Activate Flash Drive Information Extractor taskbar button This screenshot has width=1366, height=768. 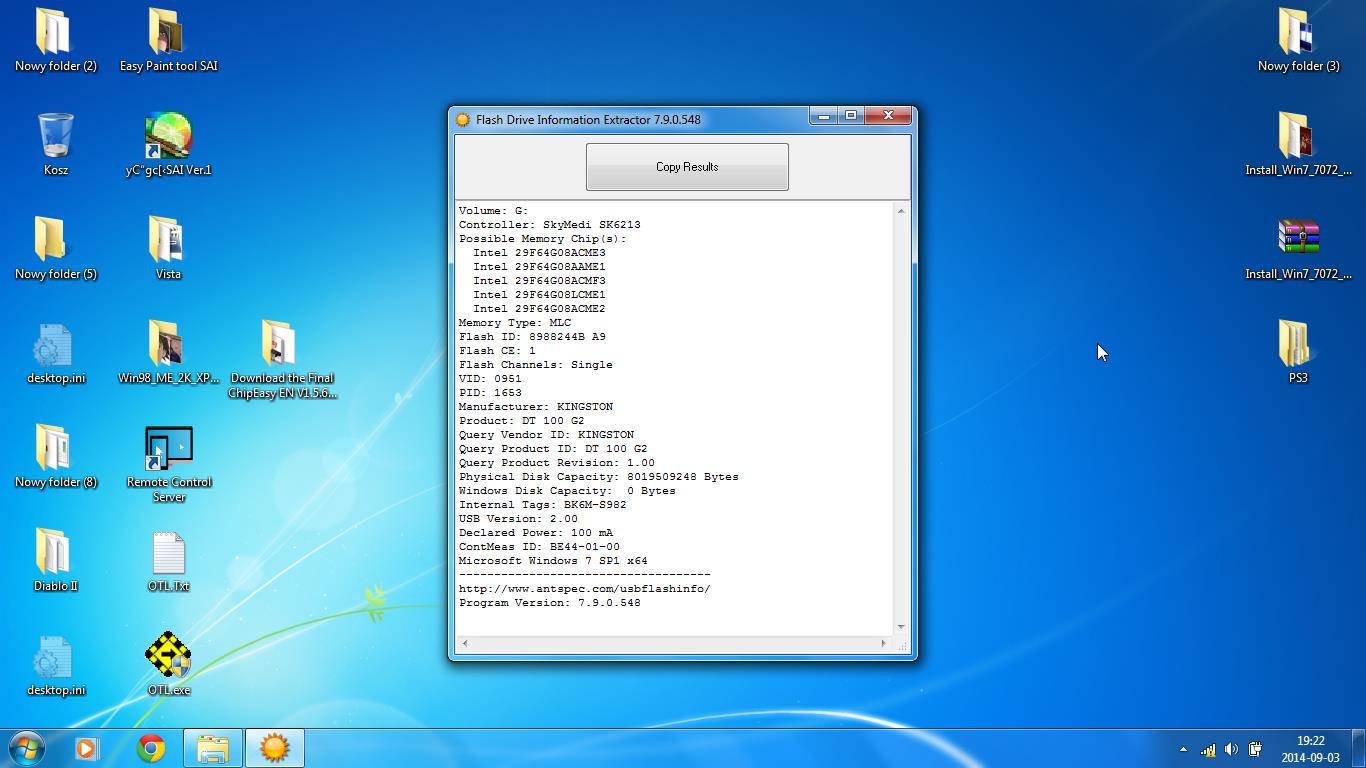[x=274, y=748]
